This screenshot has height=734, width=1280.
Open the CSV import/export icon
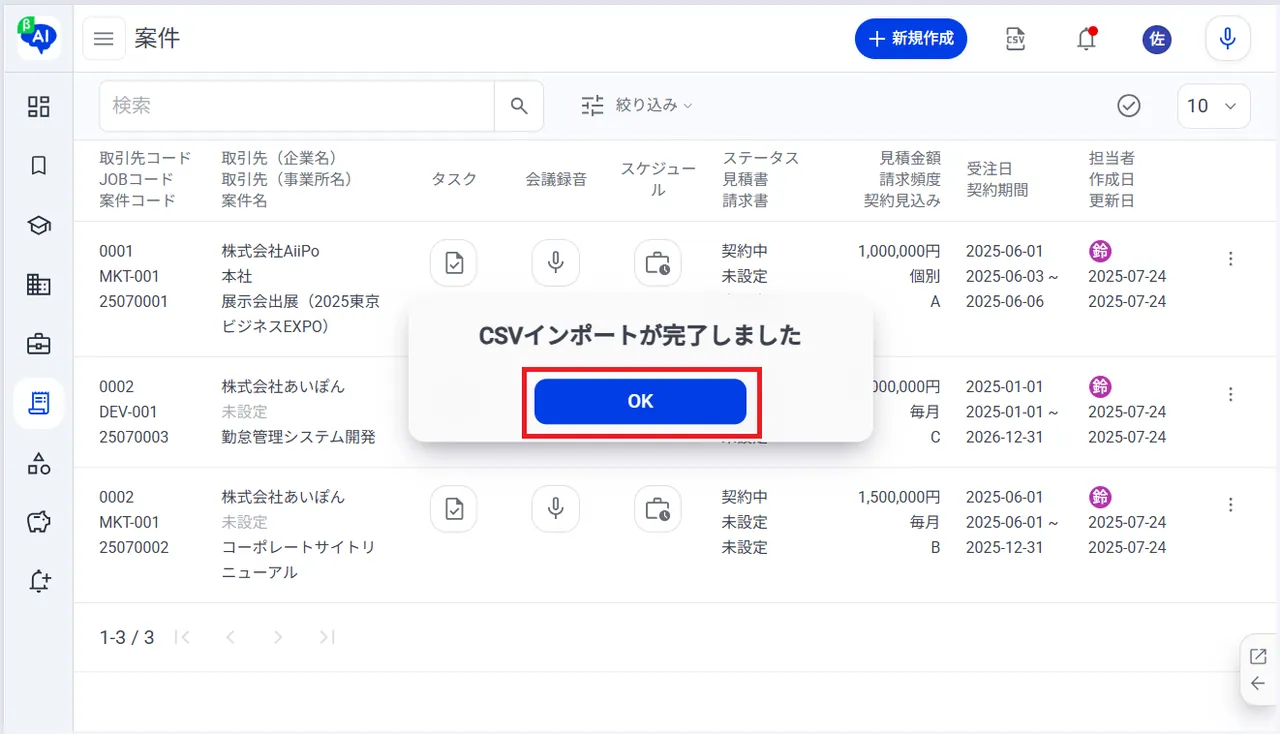[x=1015, y=39]
